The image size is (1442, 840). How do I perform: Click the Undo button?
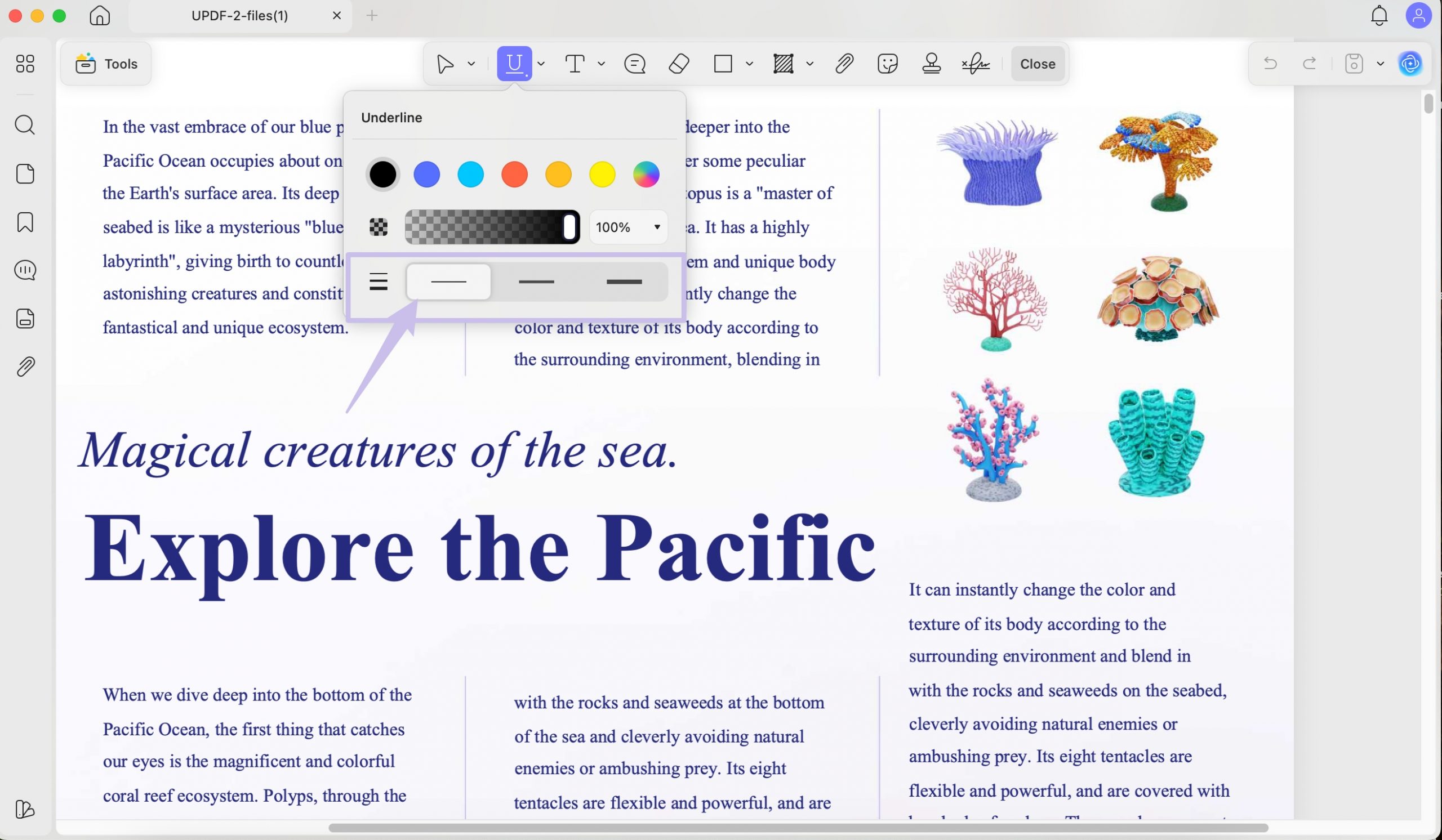pos(1270,64)
